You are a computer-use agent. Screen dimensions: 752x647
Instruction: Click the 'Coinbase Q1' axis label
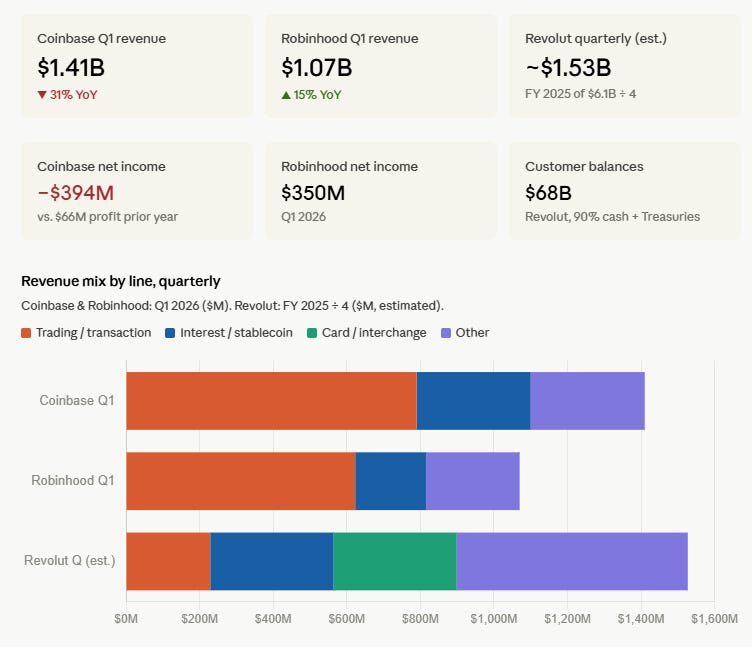click(x=77, y=400)
